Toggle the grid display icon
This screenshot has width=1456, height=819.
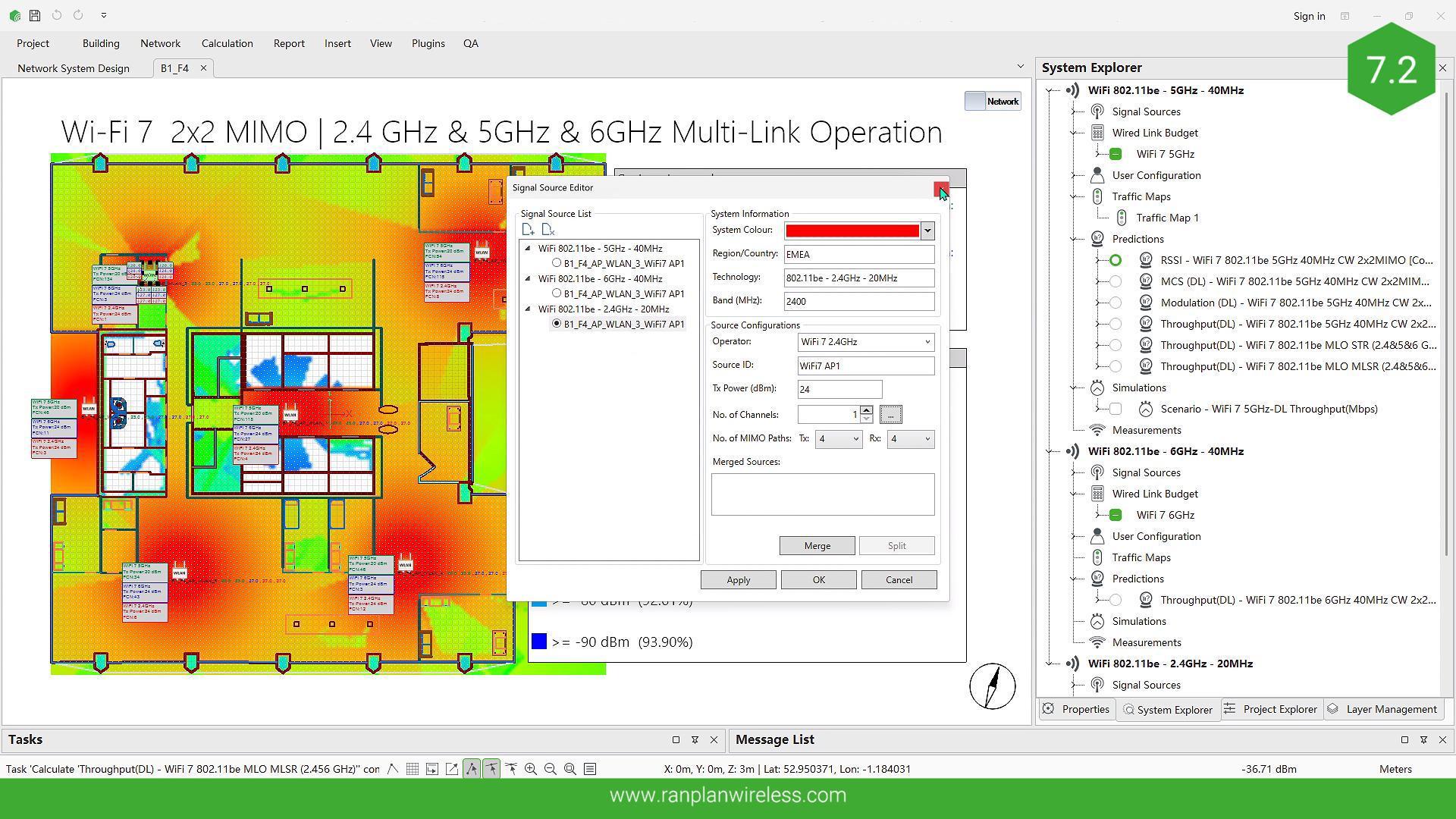413,769
